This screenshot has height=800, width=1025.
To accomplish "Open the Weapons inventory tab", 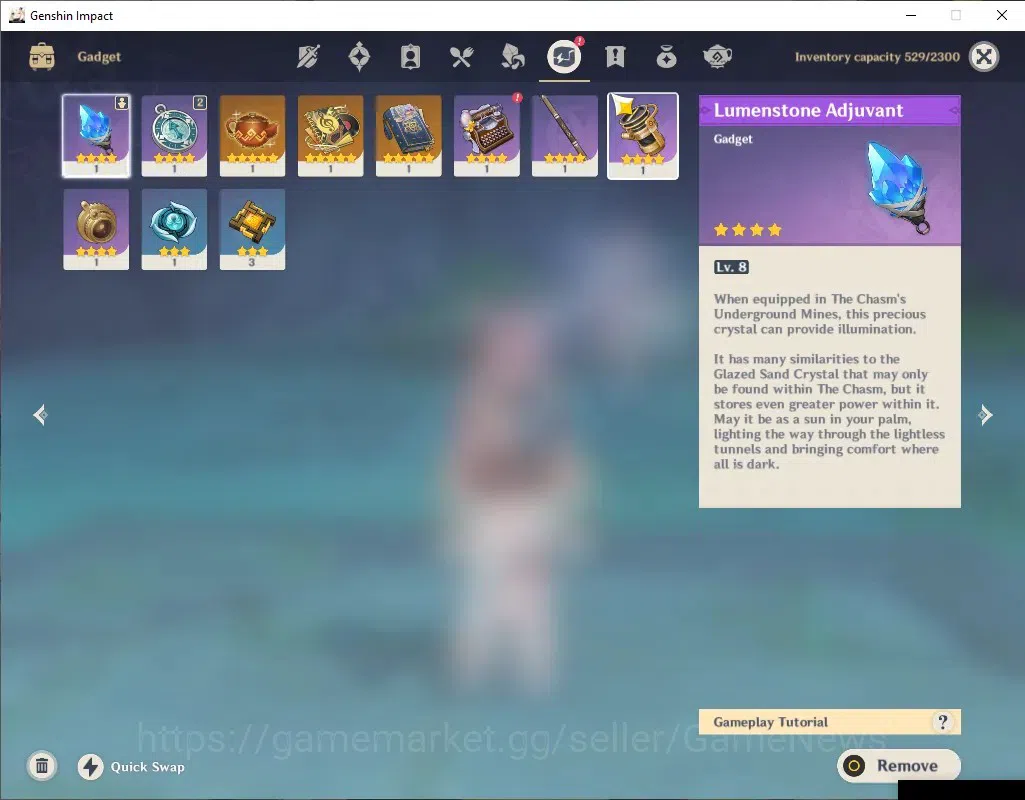I will tap(308, 57).
